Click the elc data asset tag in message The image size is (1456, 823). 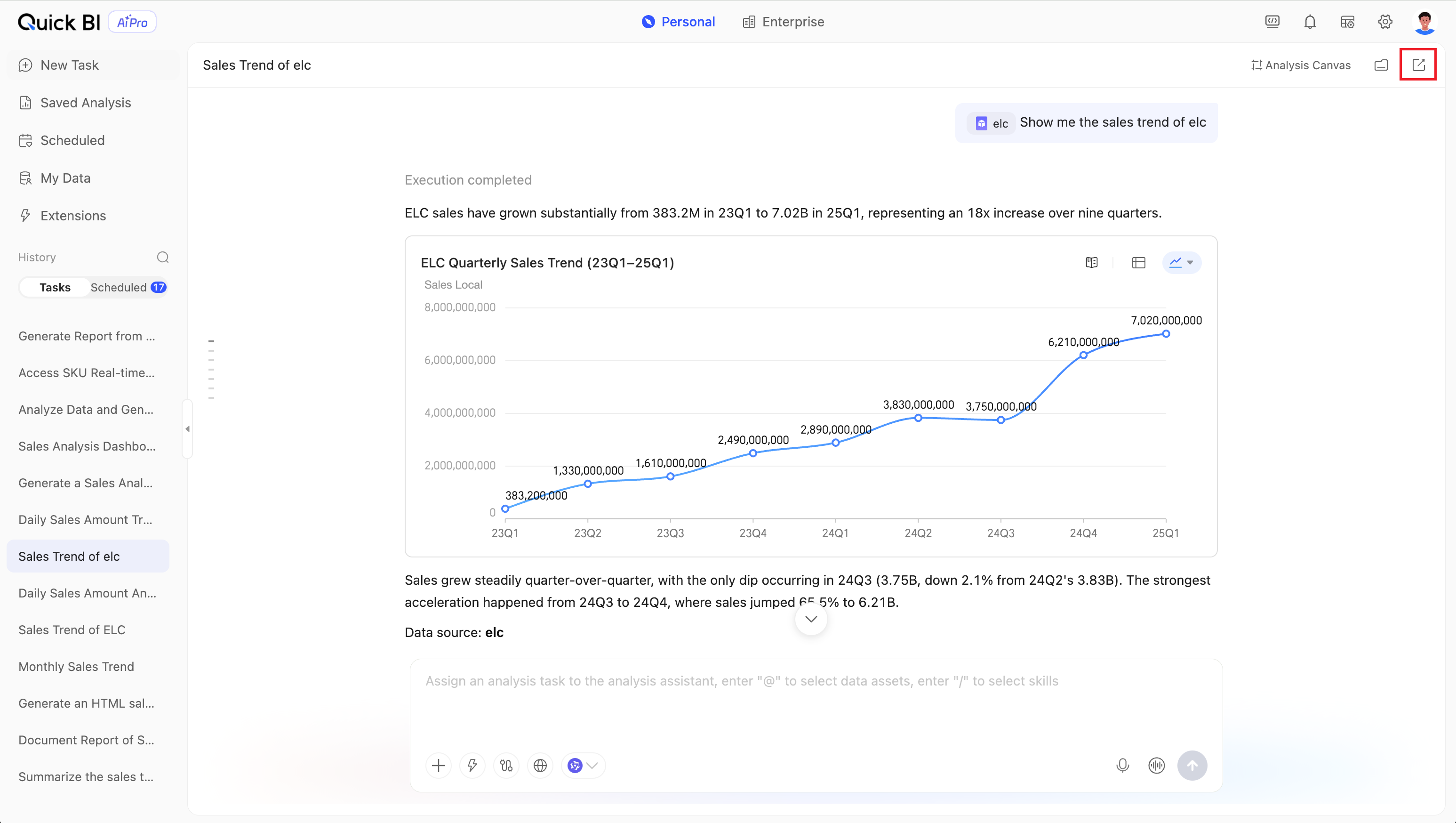(991, 123)
